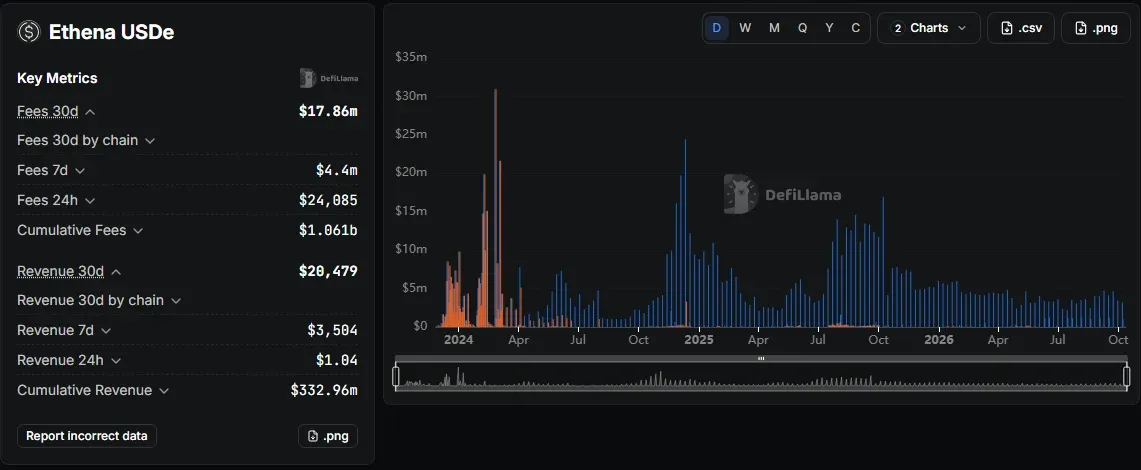Image resolution: width=1141 pixels, height=470 pixels.
Task: Click the 2026 x-axis label
Action: point(939,340)
